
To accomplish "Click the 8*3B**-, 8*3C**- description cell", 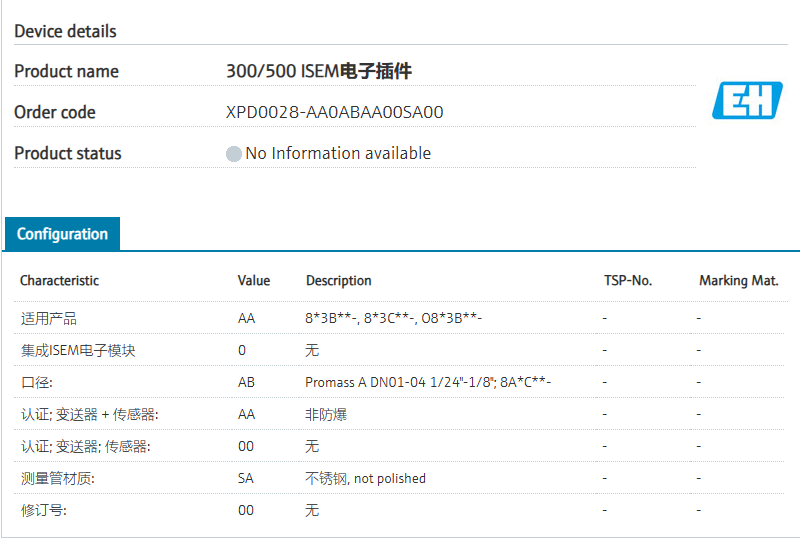I will [394, 318].
